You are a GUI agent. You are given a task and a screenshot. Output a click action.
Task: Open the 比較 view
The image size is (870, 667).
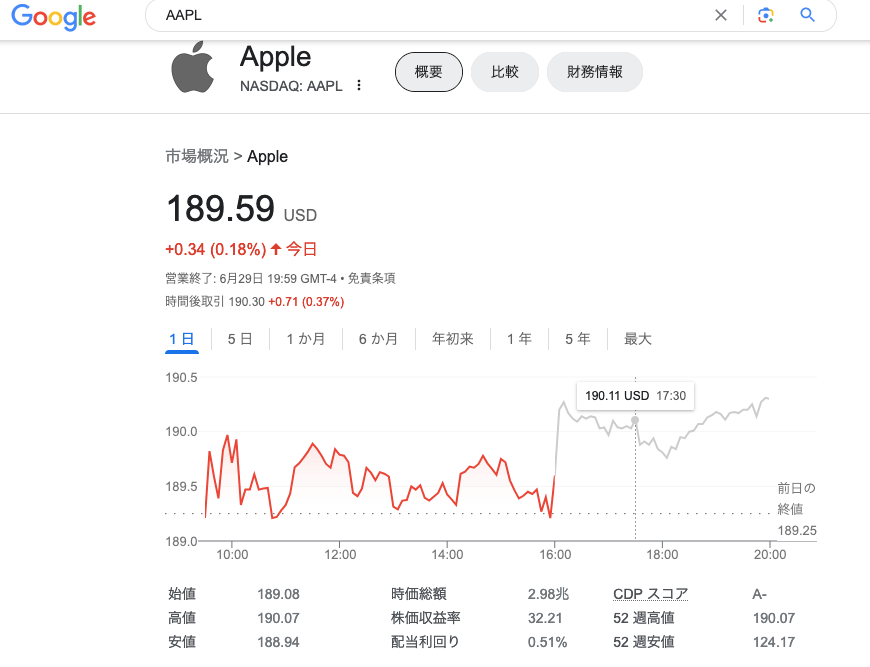[x=505, y=72]
